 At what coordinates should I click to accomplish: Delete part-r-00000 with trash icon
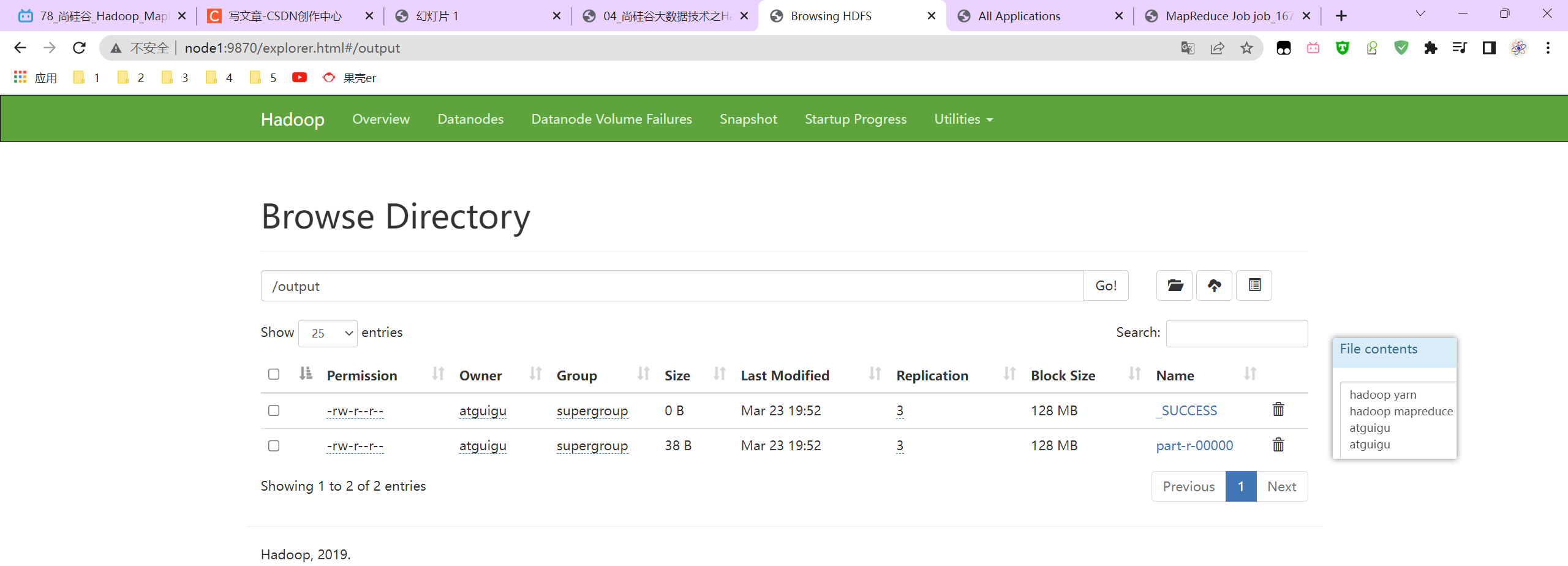[x=1278, y=445]
